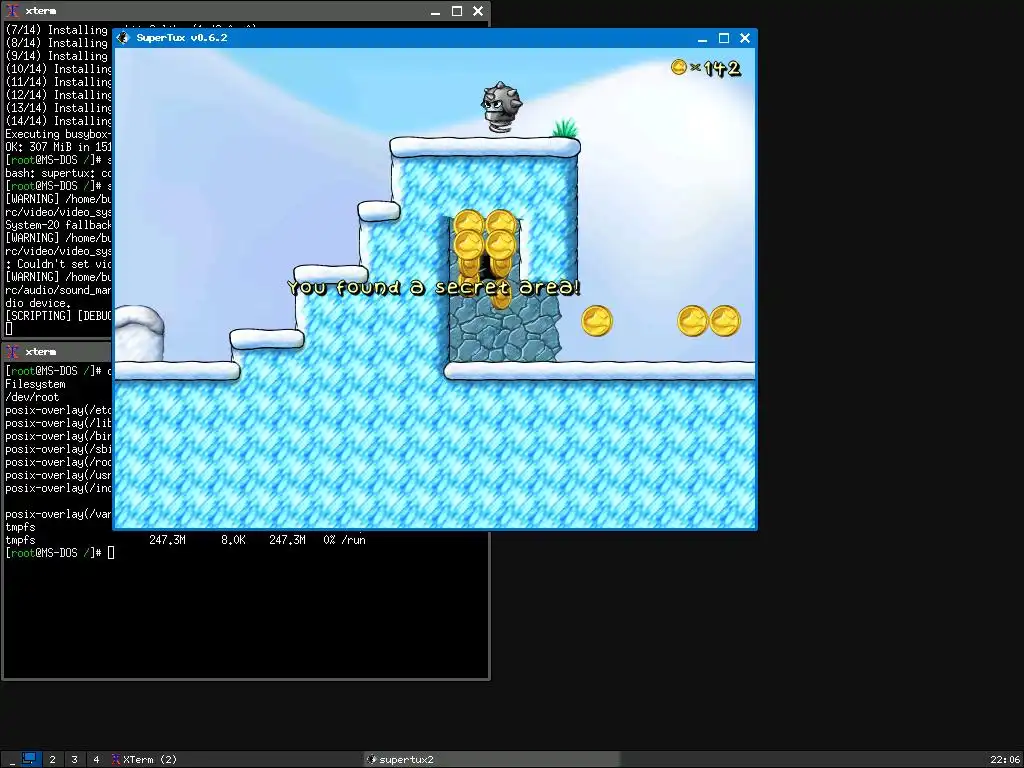Click the green grass tuft on the ice ledge
This screenshot has width=1024, height=768.
(x=566, y=128)
